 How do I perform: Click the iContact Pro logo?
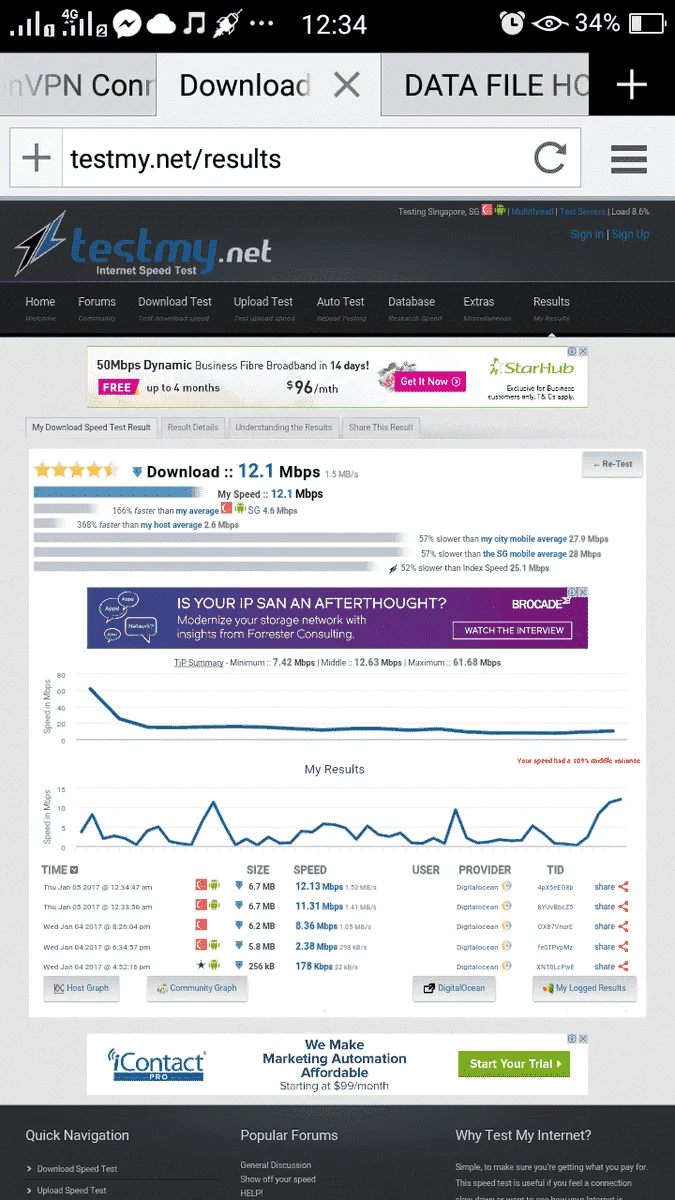coord(156,1065)
